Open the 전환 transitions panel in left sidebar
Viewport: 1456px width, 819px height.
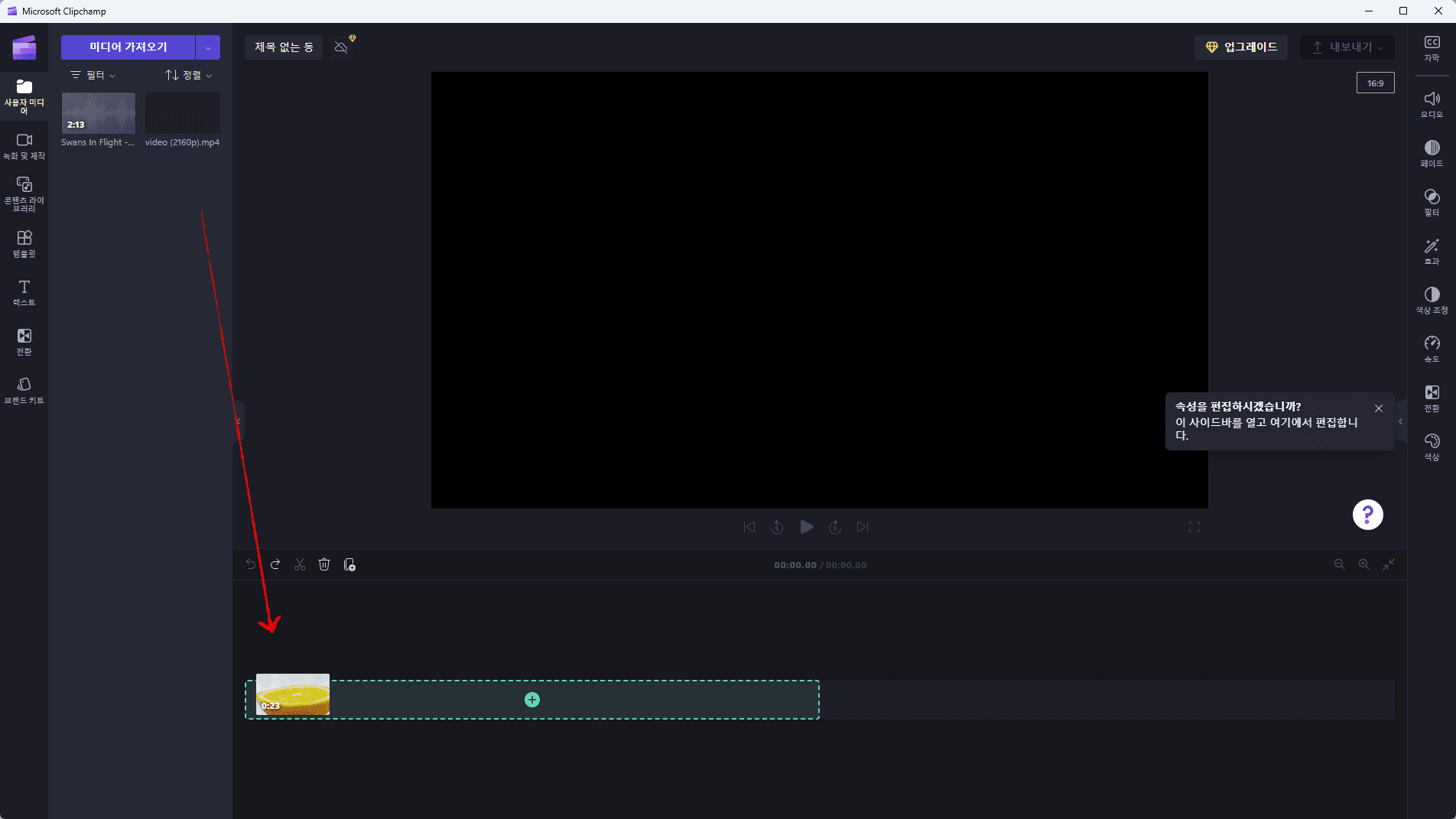tap(24, 342)
